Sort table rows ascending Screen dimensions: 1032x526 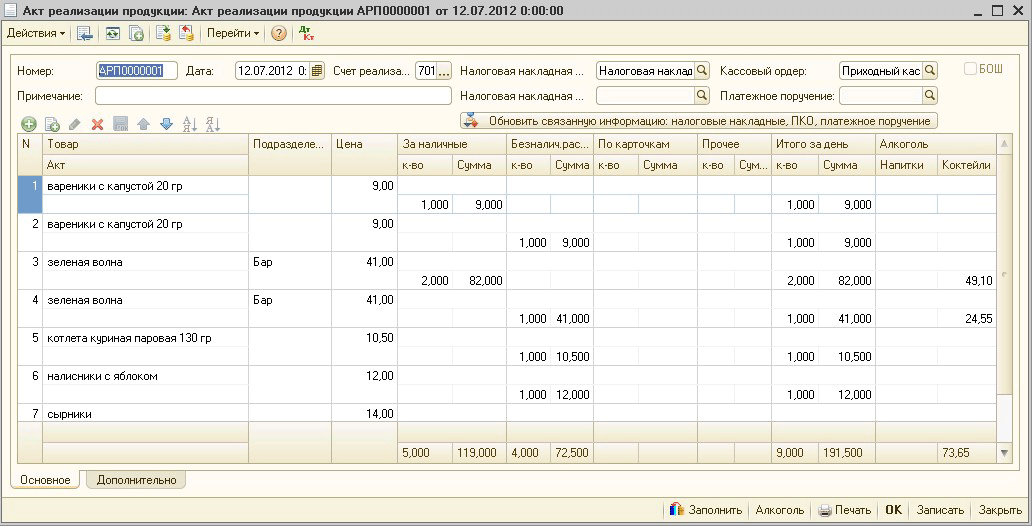click(x=190, y=124)
